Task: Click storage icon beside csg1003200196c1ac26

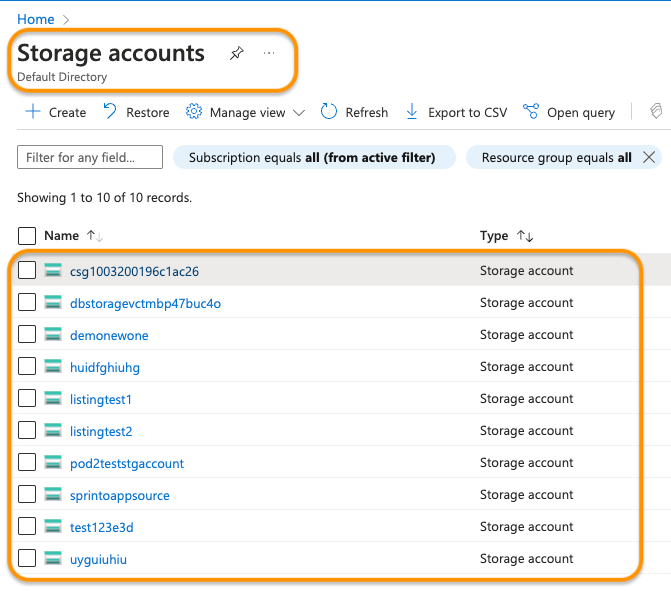Action: coord(53,270)
